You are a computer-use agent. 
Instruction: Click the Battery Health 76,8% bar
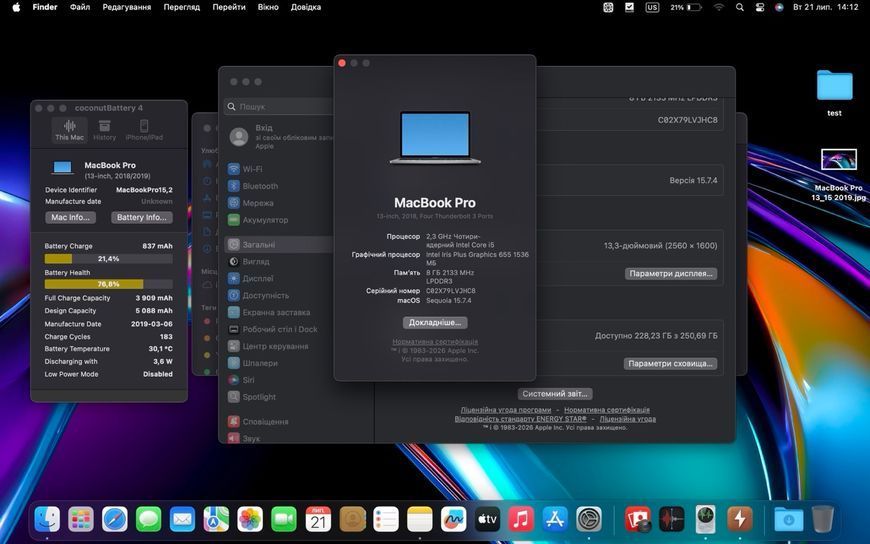pyautogui.click(x=108, y=284)
